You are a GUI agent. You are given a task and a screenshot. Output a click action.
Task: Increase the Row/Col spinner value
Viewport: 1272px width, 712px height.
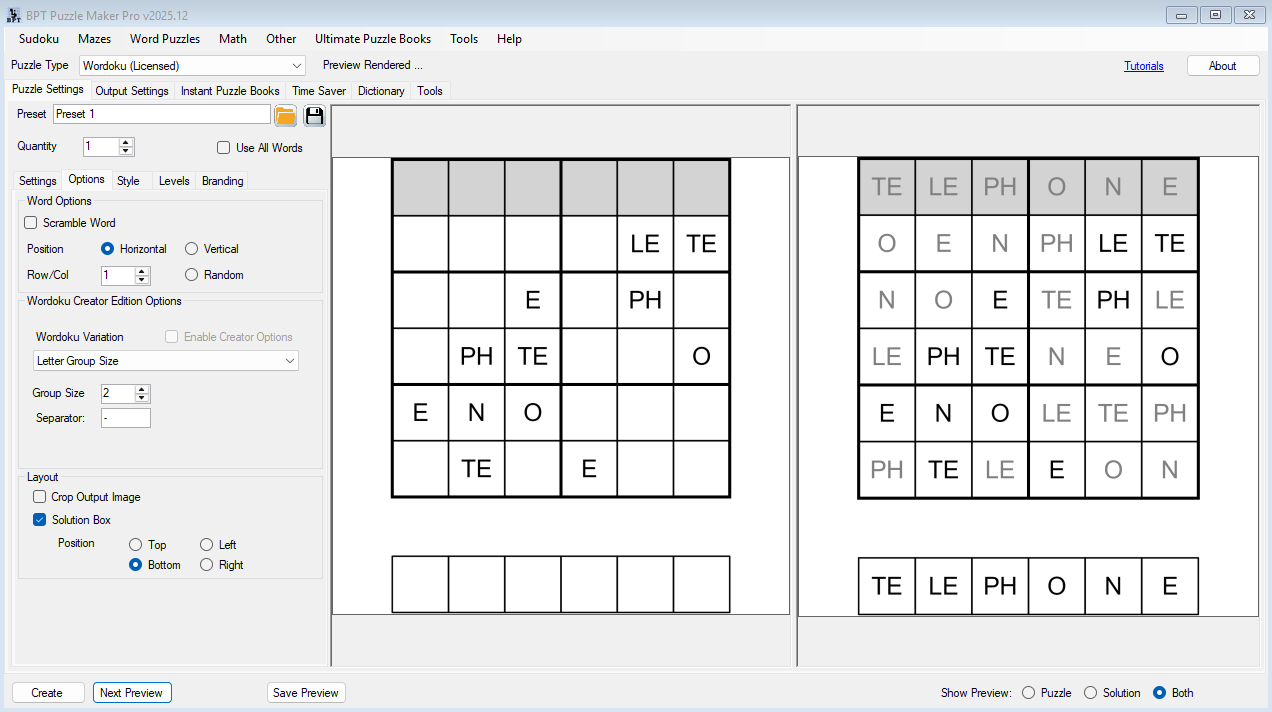coord(142,271)
